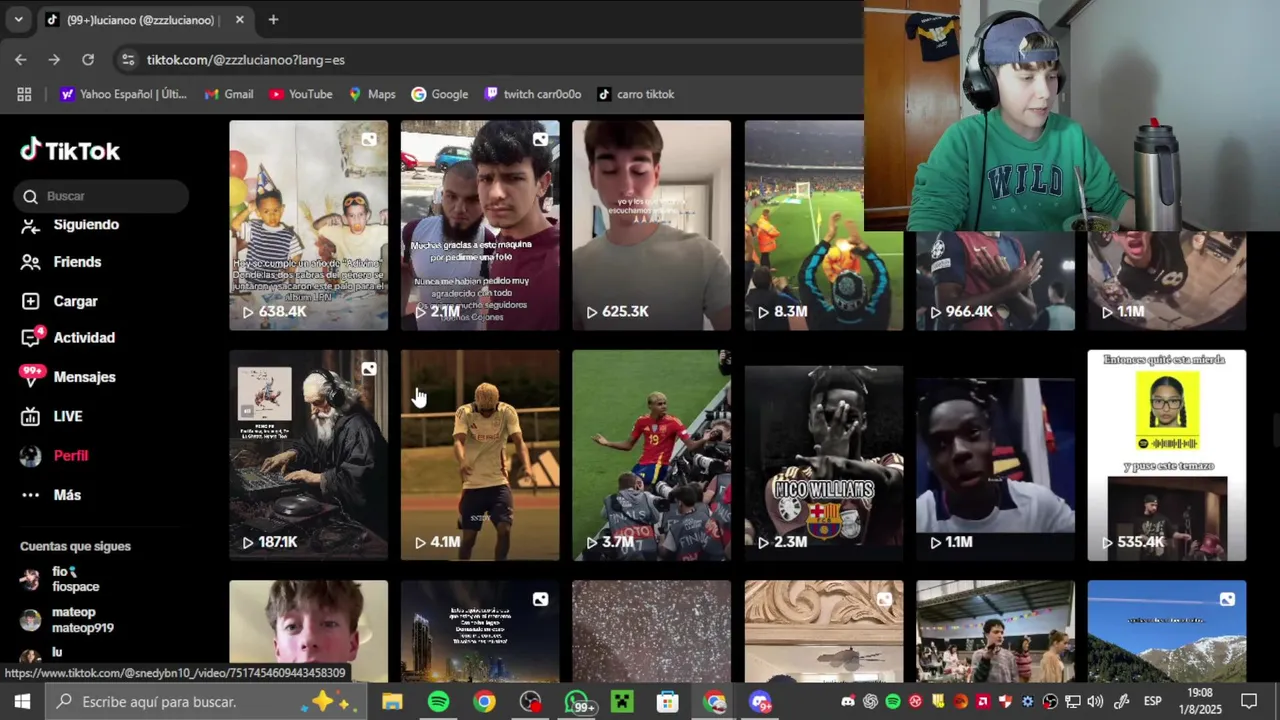Reload the TikTok page
The image size is (1280, 720).
pyautogui.click(x=88, y=60)
